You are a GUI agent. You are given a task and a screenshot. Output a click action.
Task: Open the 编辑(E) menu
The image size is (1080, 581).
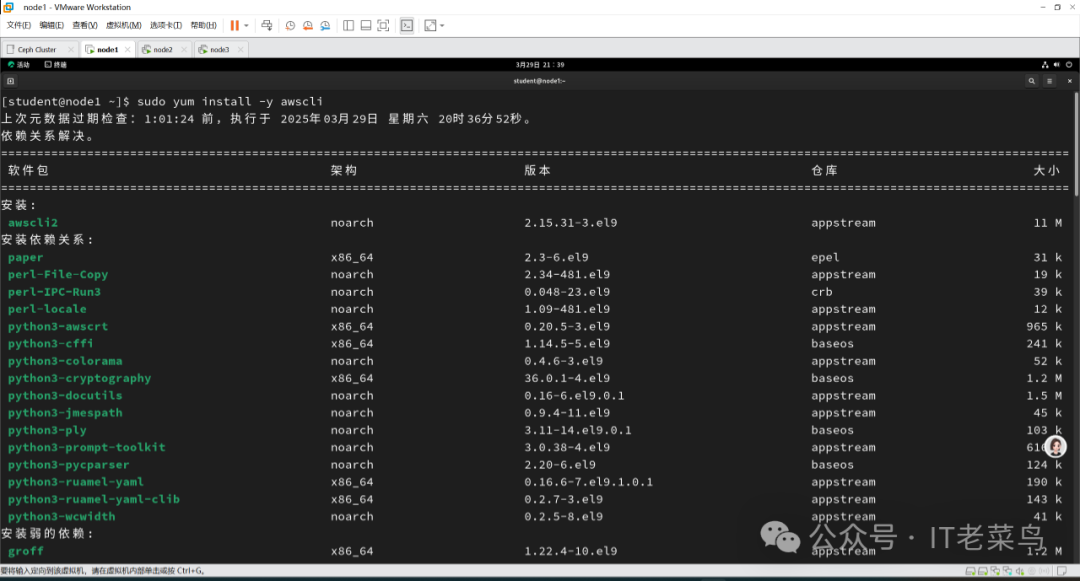51,25
